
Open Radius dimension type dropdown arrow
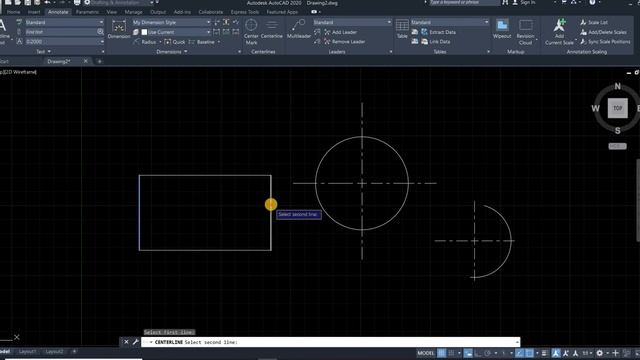(160, 42)
